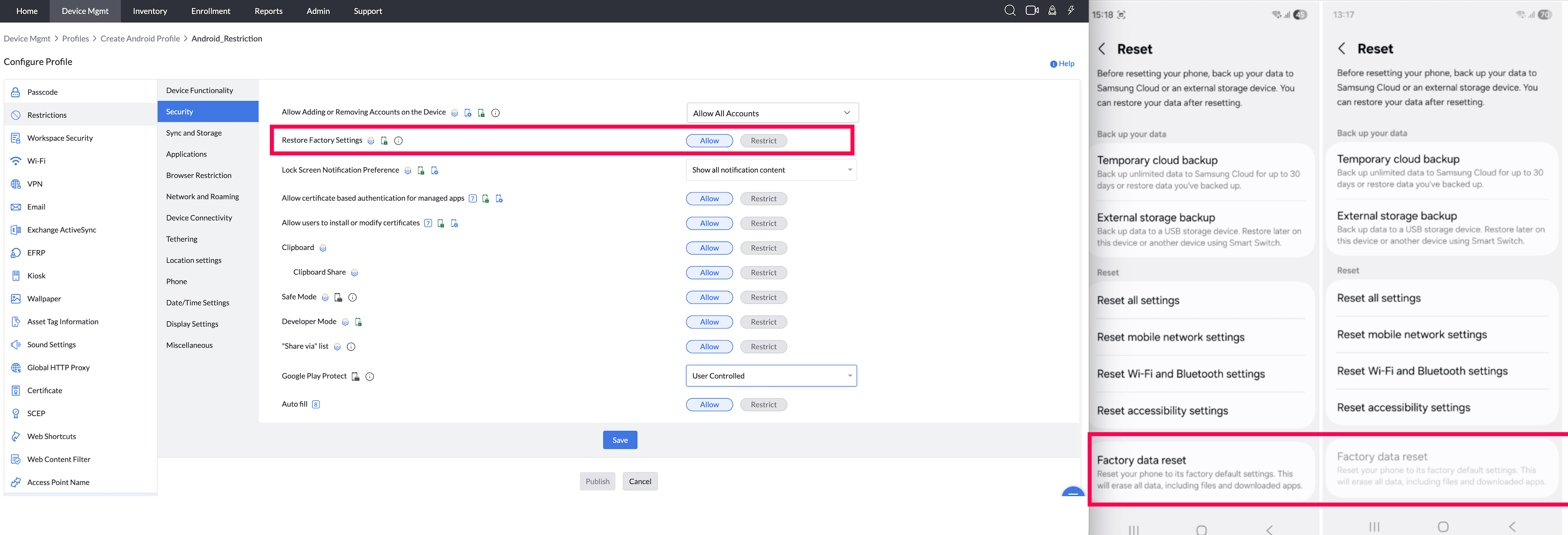Click the blue Save button
The height and width of the screenshot is (535, 1568).
coord(620,440)
